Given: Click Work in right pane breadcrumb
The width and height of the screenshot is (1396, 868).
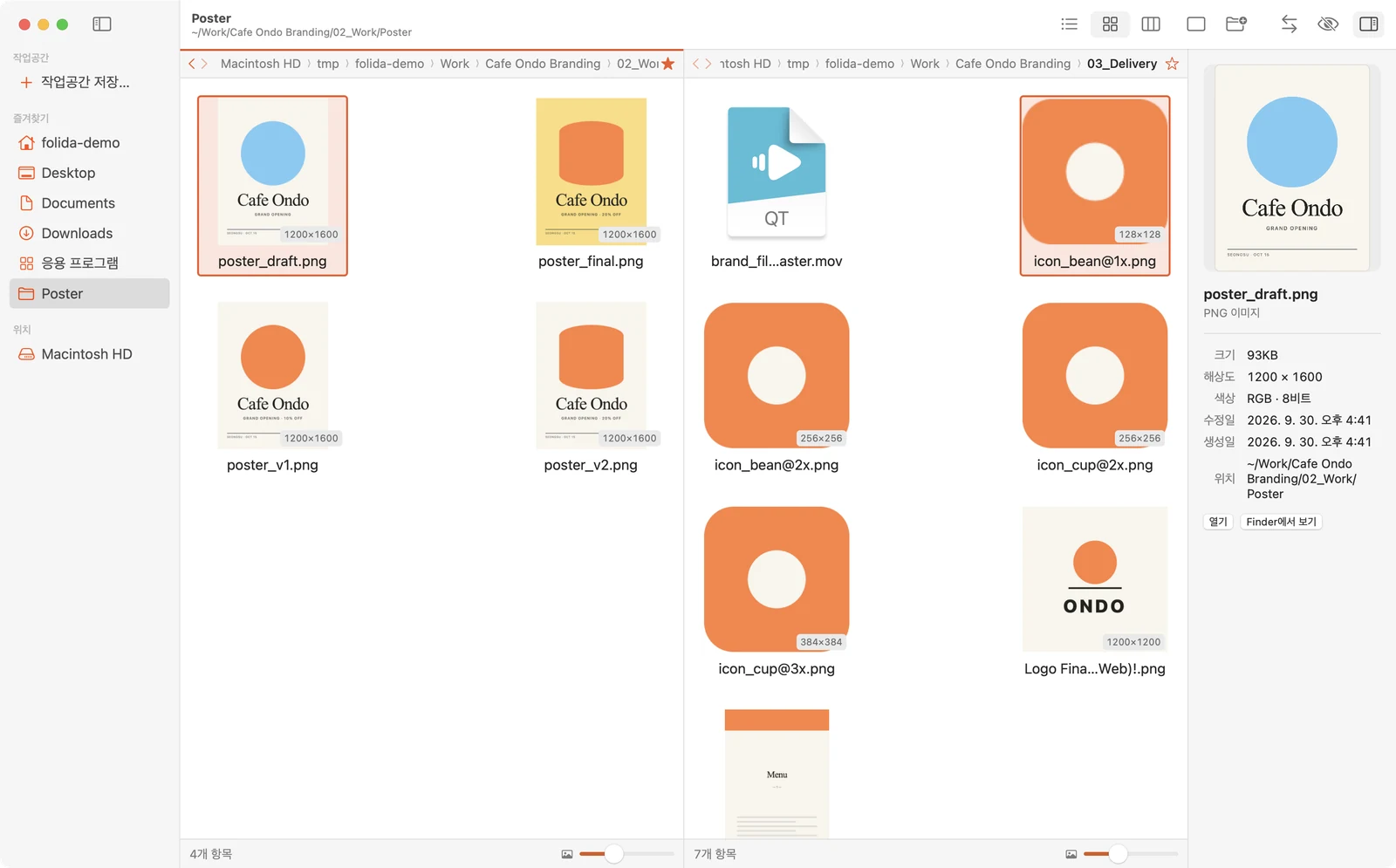Looking at the screenshot, I should pos(925,64).
